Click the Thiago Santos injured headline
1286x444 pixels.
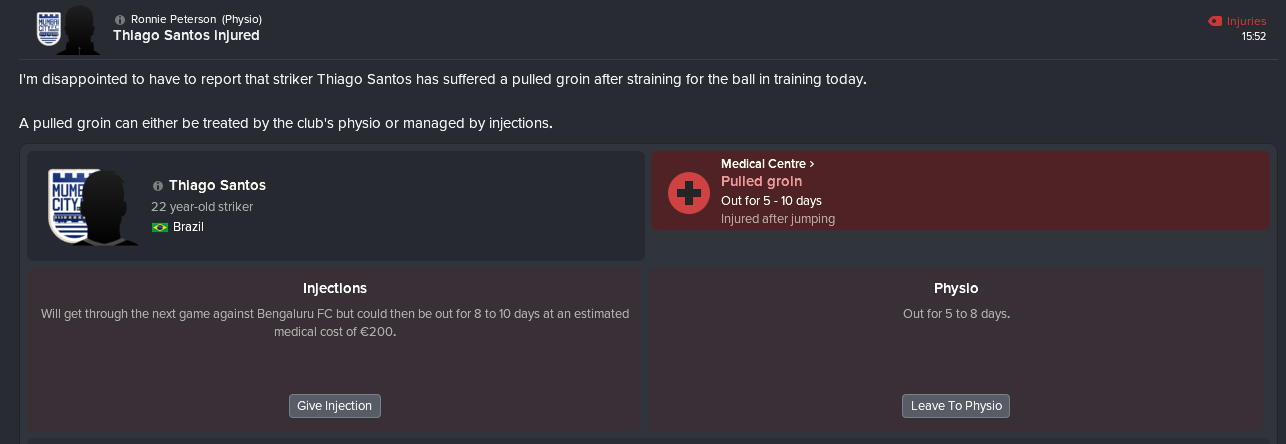click(187, 35)
